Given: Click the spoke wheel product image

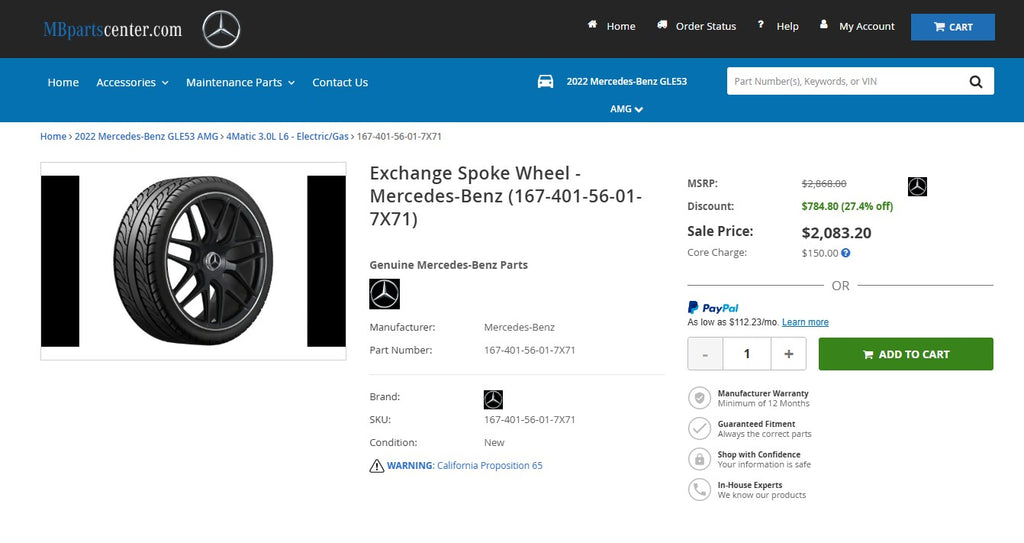Looking at the screenshot, I should click(193, 261).
